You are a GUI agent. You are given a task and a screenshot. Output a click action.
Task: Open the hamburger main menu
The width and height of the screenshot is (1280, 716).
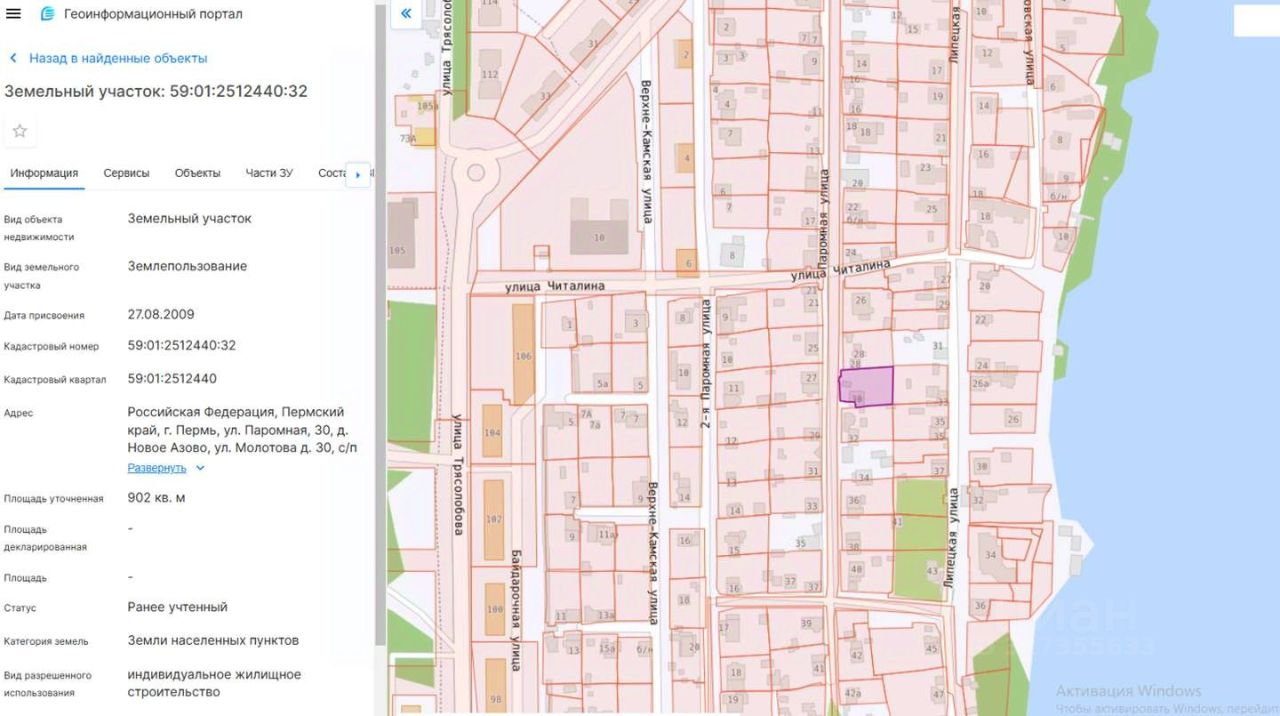[14, 14]
